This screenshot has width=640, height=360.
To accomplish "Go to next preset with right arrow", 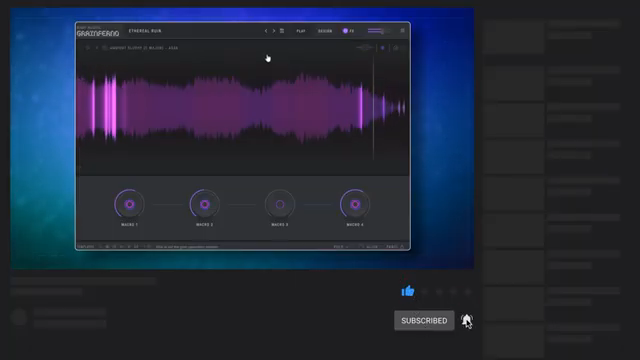I will pos(274,31).
